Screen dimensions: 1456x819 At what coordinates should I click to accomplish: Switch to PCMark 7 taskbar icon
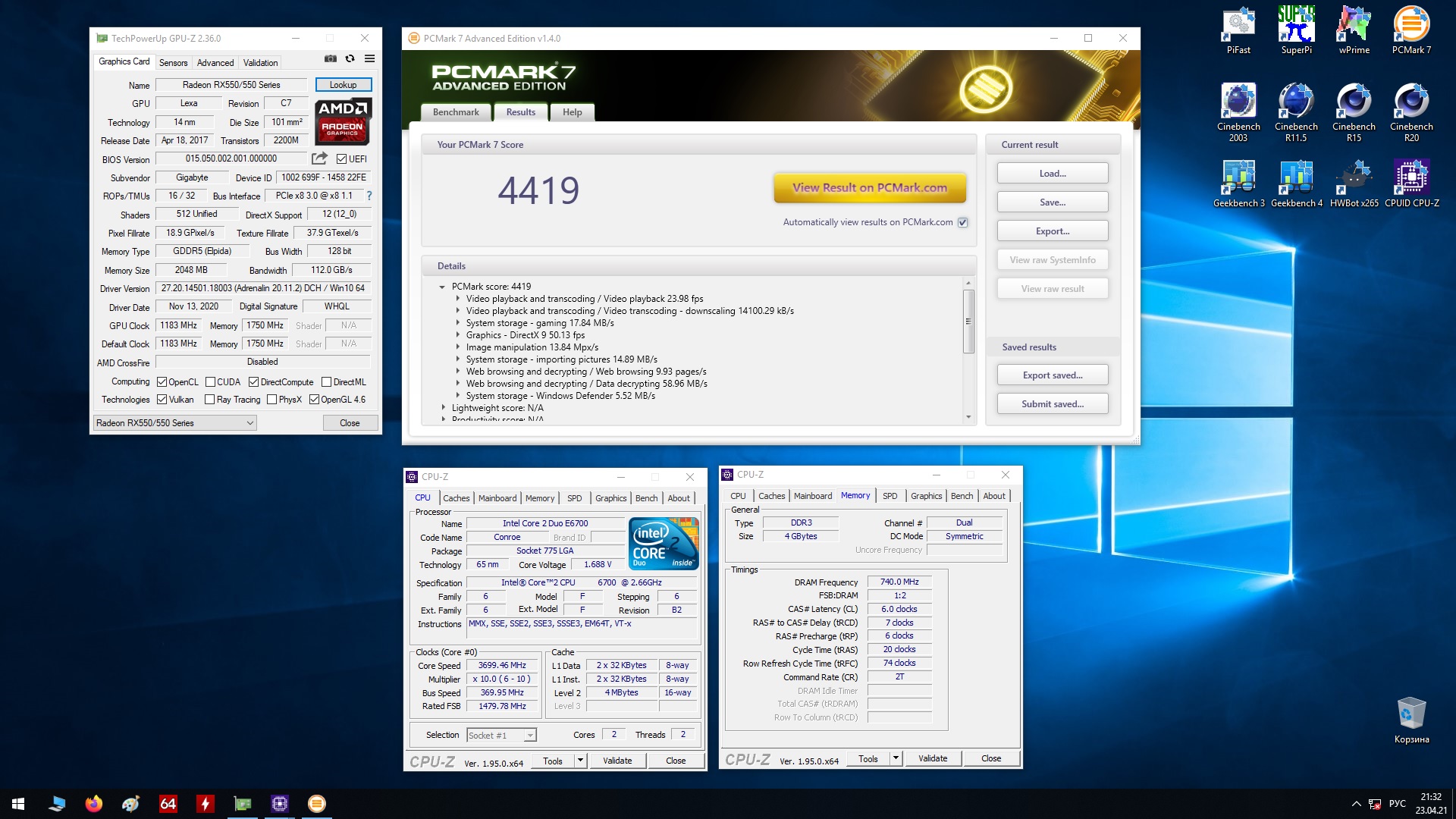tap(316, 804)
